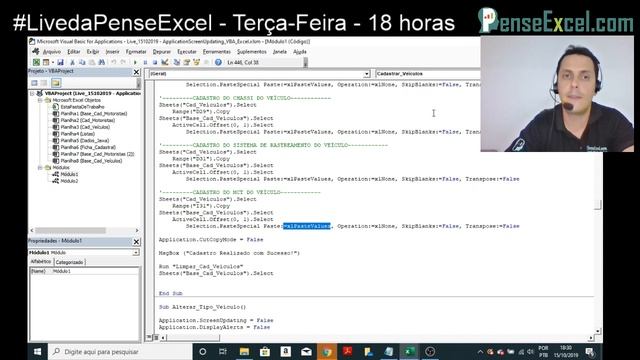Click the highlighted xlPasteValues text in code

pyautogui.click(x=307, y=226)
